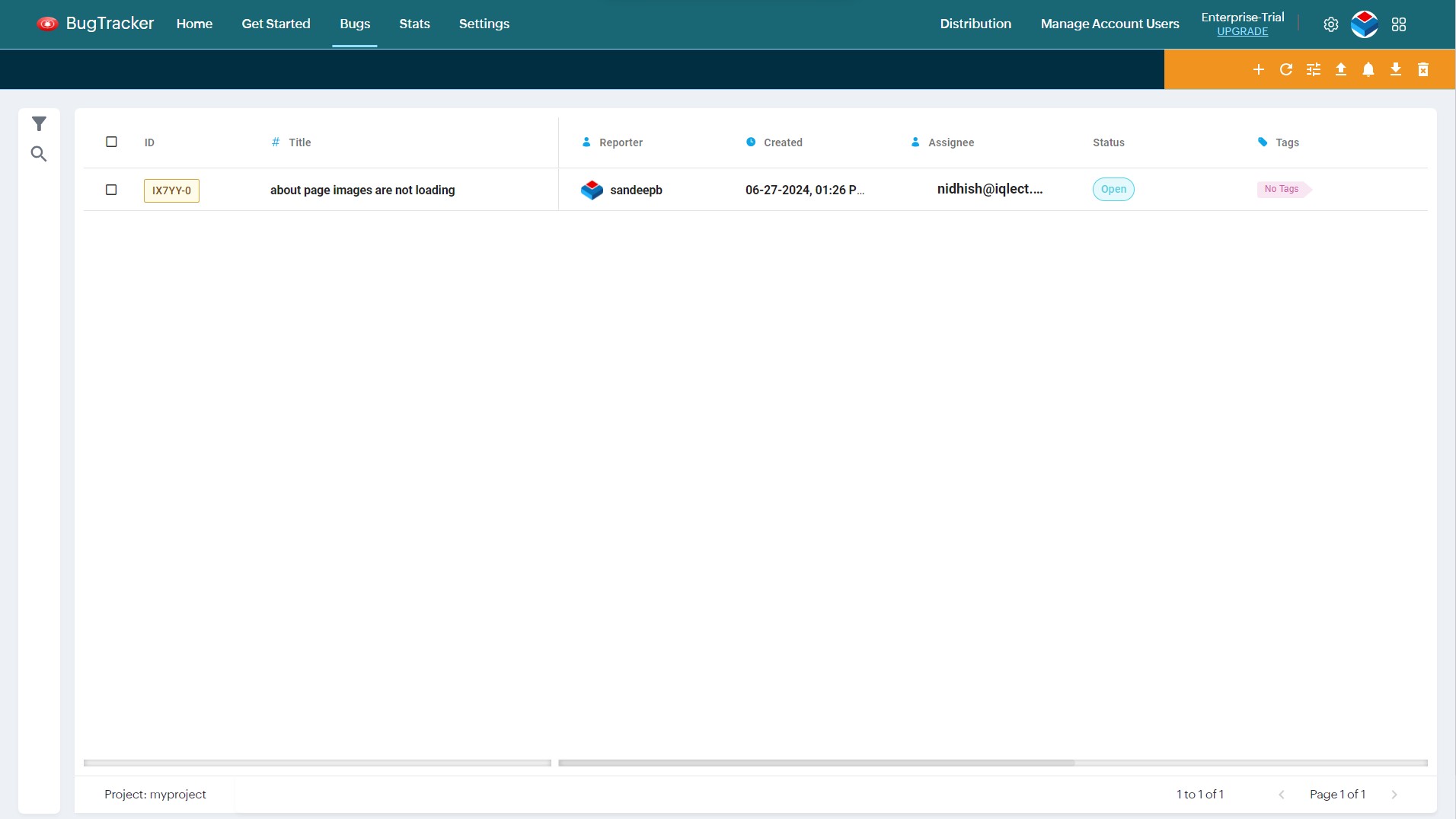The width and height of the screenshot is (1456, 819).
Task: Click the download arrow icon
Action: (x=1396, y=69)
